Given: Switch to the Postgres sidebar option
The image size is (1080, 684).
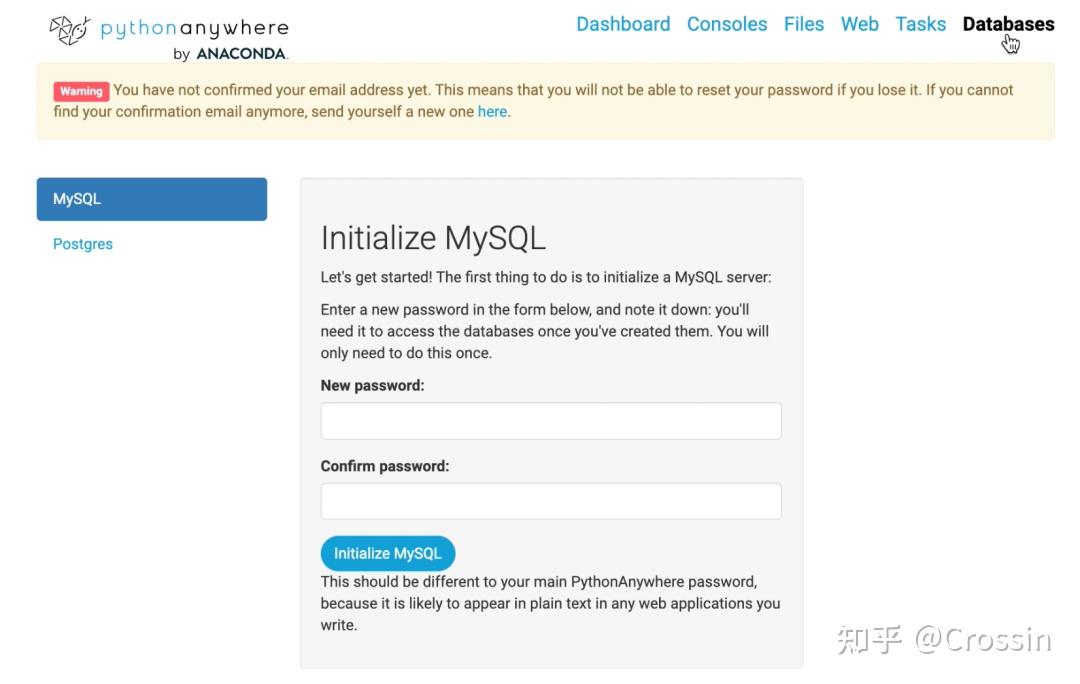Looking at the screenshot, I should tap(83, 244).
